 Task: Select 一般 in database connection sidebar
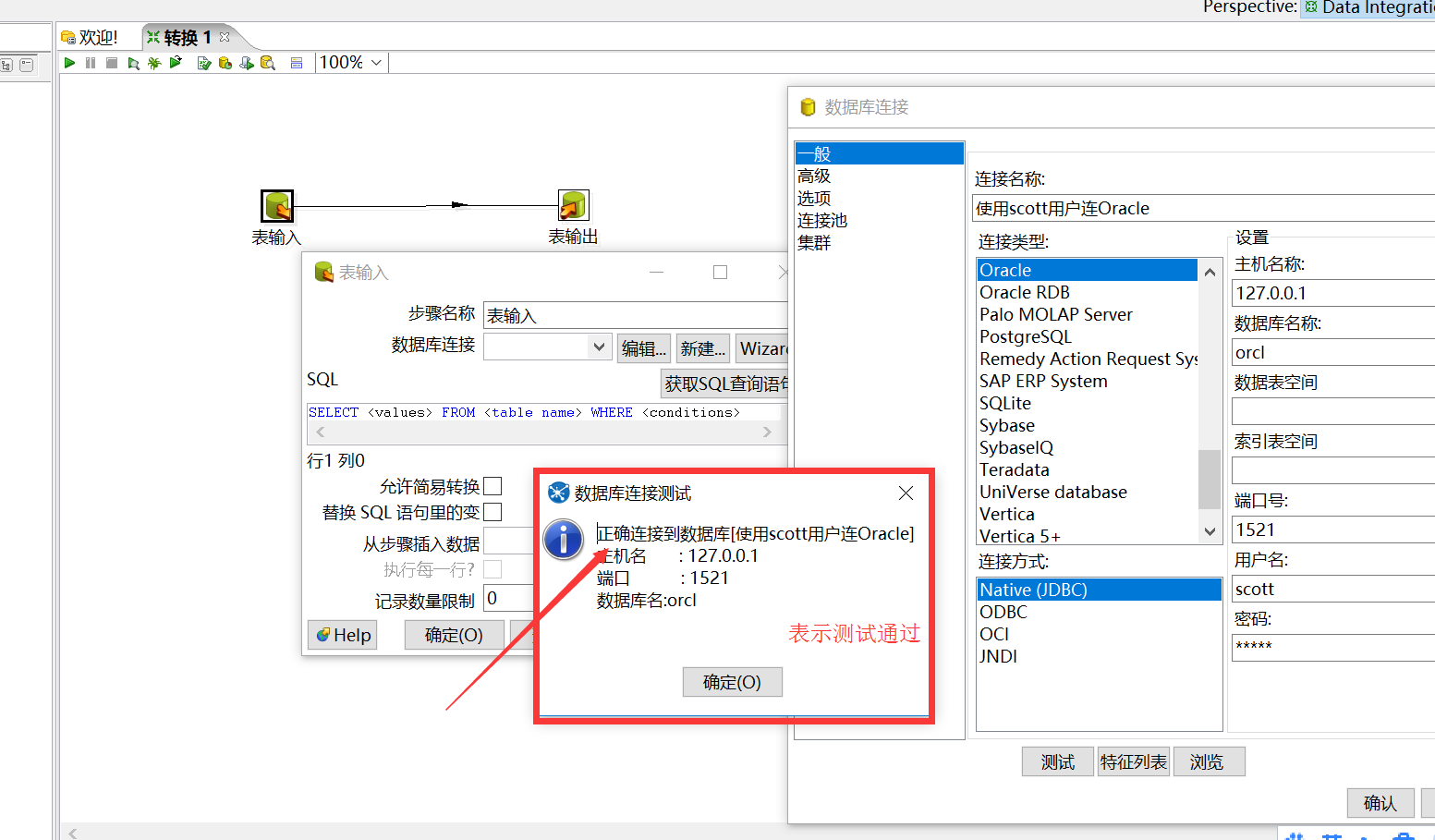(x=879, y=153)
